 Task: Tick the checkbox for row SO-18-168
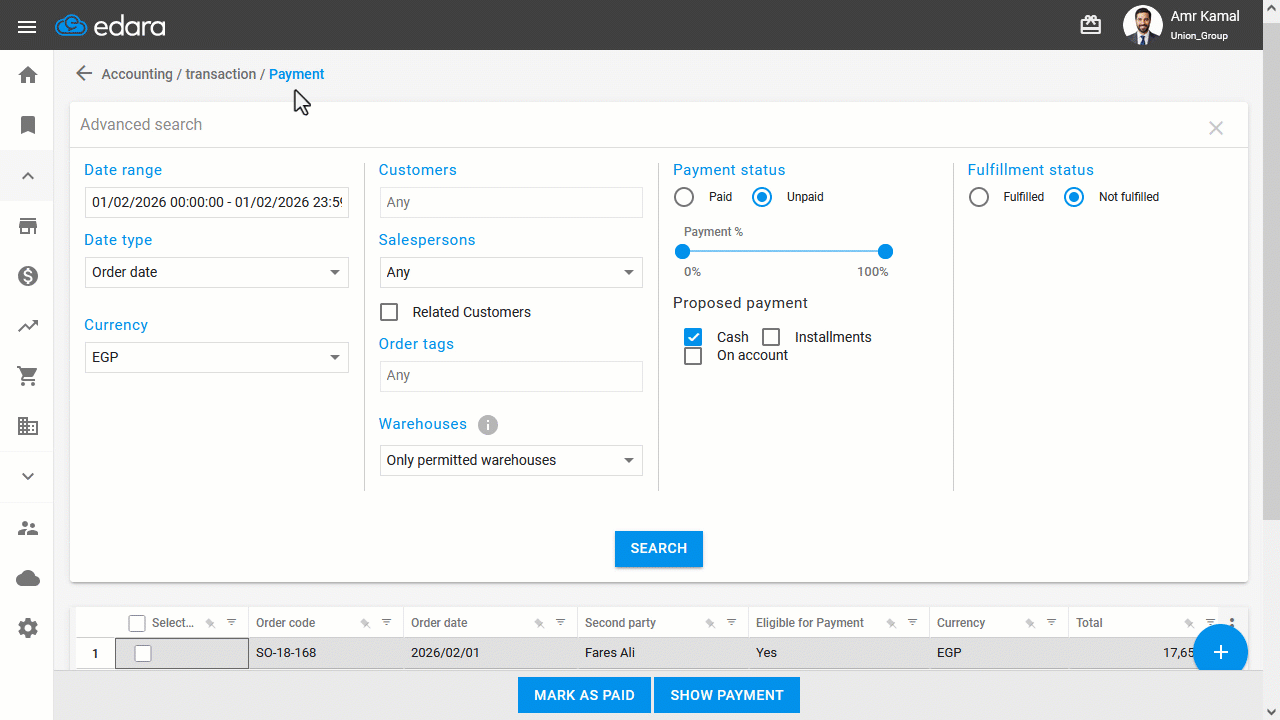click(x=143, y=653)
